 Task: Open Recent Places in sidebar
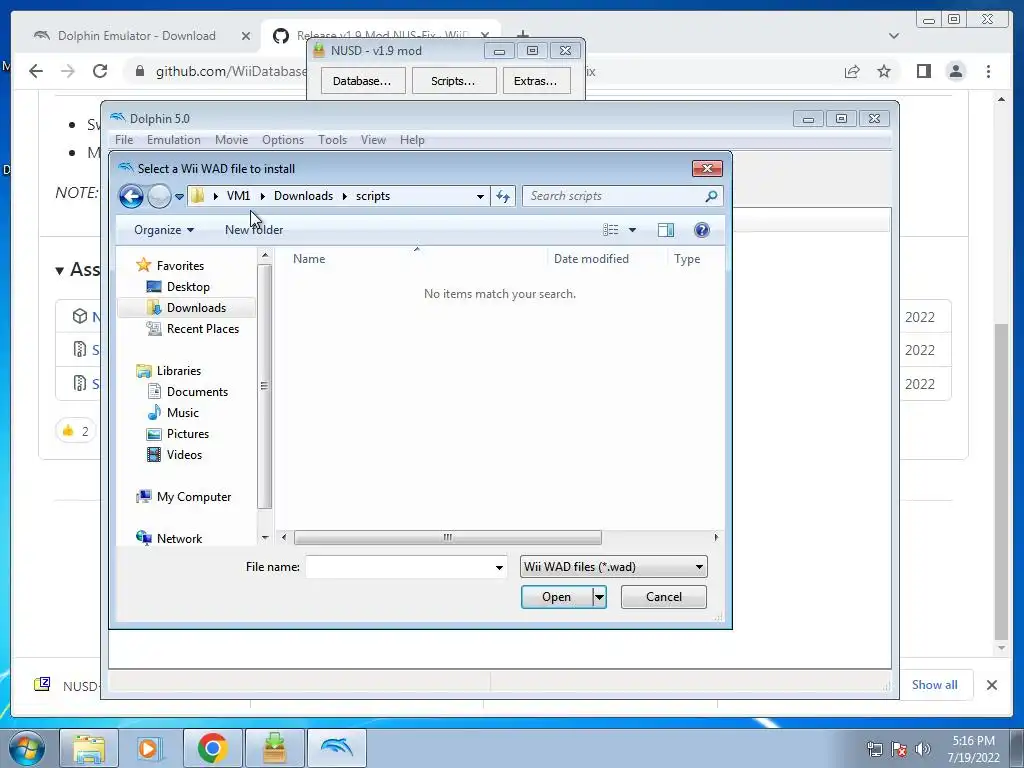tap(202, 328)
